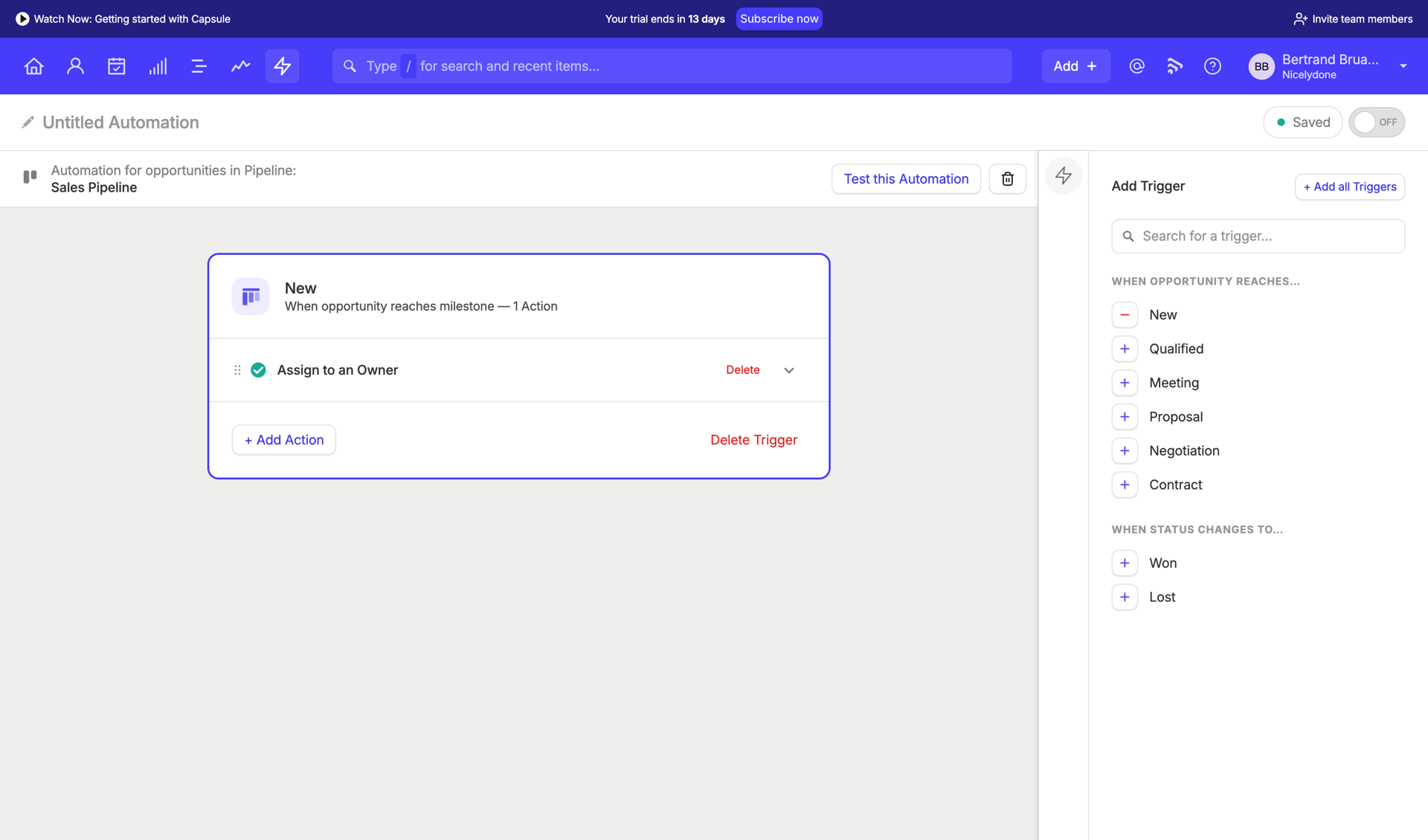Add the Qualified milestone trigger plus button
1428x840 pixels.
1125,349
